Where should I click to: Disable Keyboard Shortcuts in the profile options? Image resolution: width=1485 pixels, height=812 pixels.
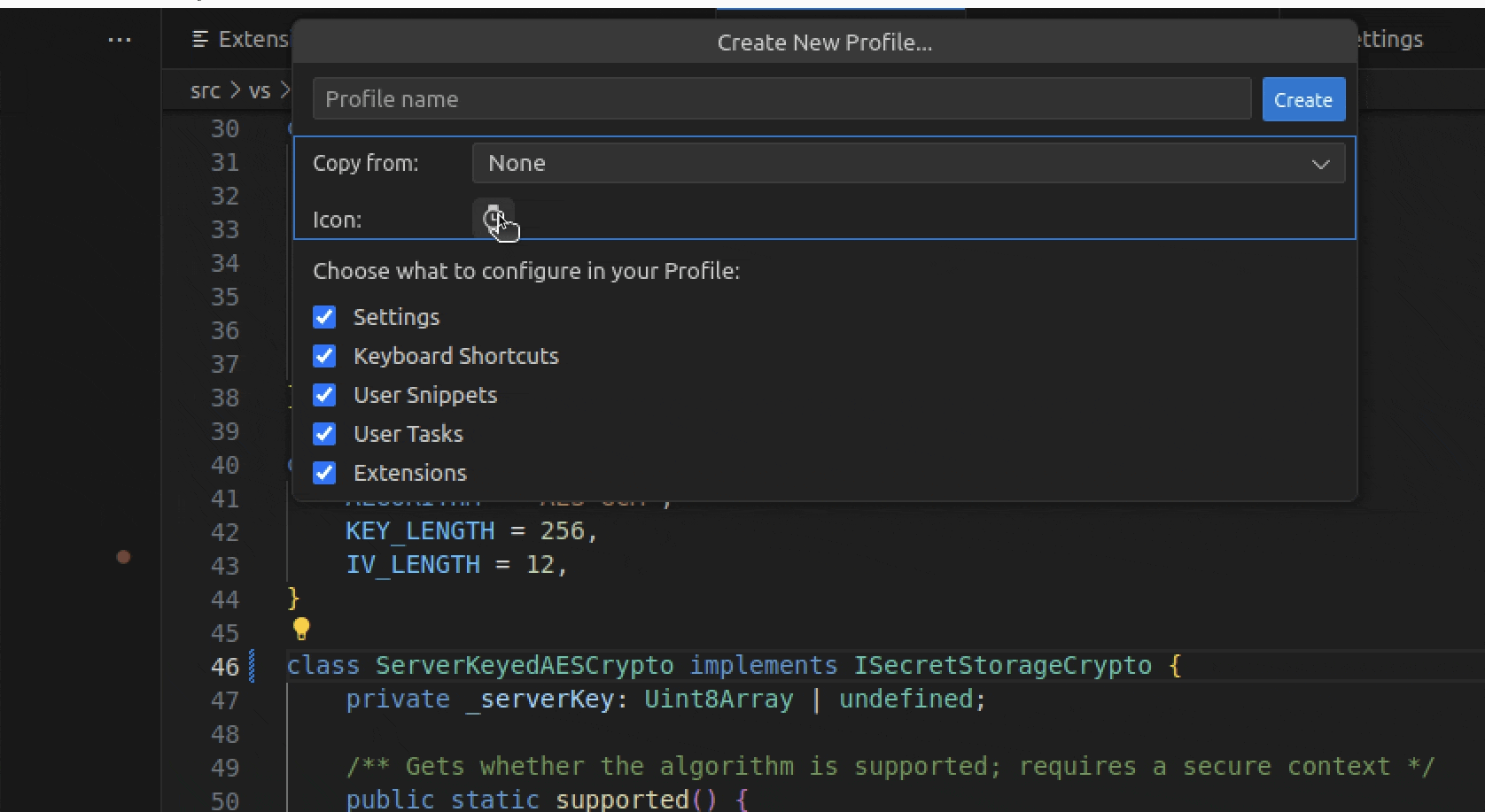324,355
